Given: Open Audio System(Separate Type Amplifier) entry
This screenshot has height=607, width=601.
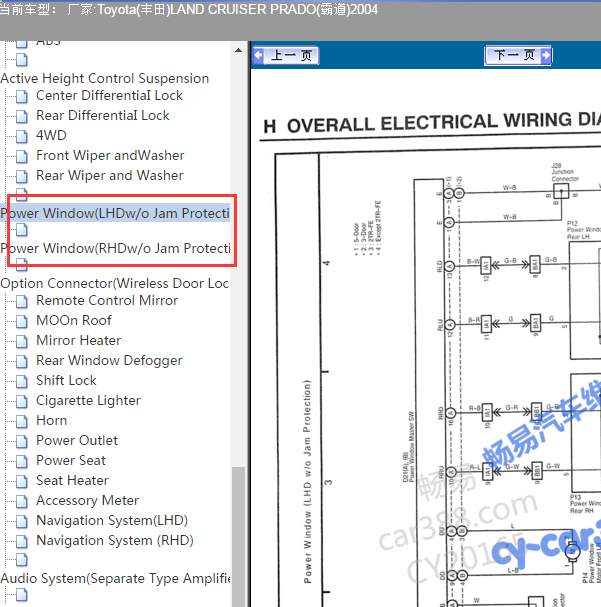Looking at the screenshot, I should pos(115,578).
